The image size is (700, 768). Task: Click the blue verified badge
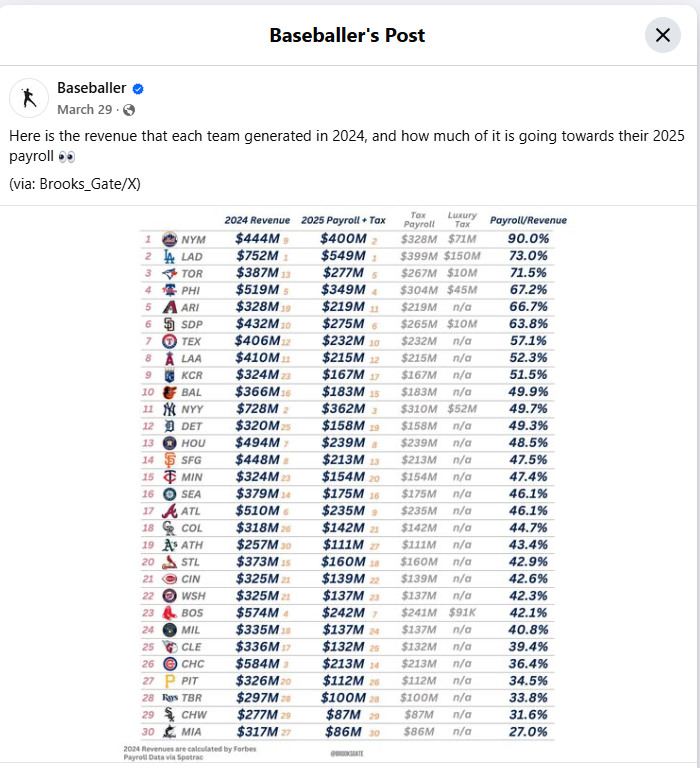[138, 89]
